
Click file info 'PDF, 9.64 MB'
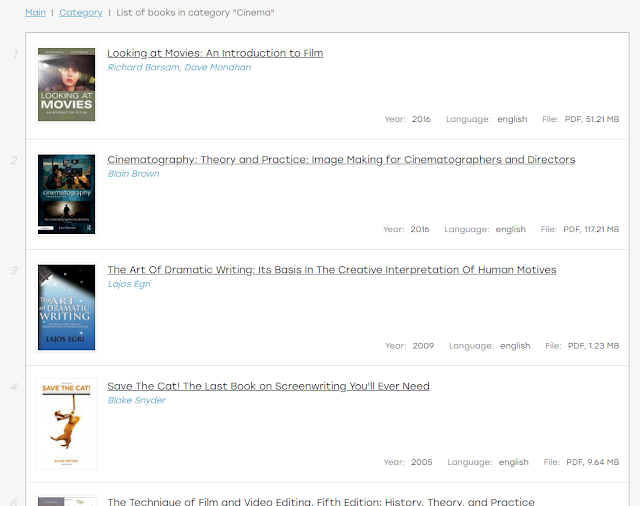(593, 462)
